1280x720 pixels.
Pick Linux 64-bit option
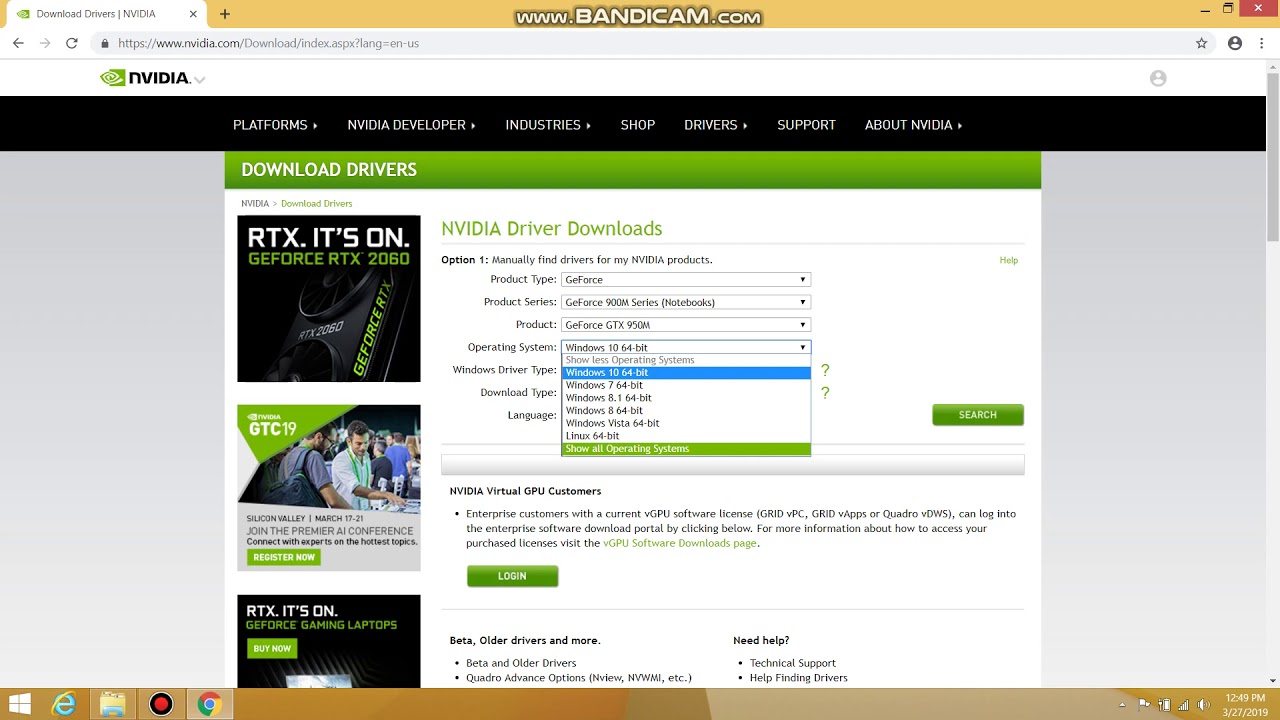coord(686,436)
